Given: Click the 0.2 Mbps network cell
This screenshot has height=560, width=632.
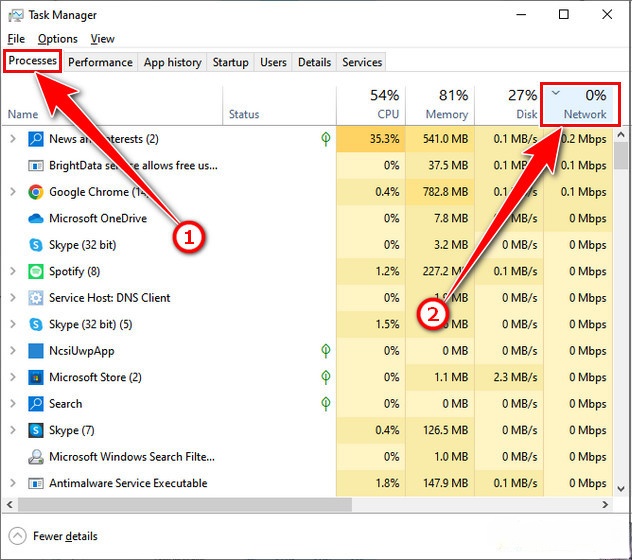Looking at the screenshot, I should pos(578,139).
